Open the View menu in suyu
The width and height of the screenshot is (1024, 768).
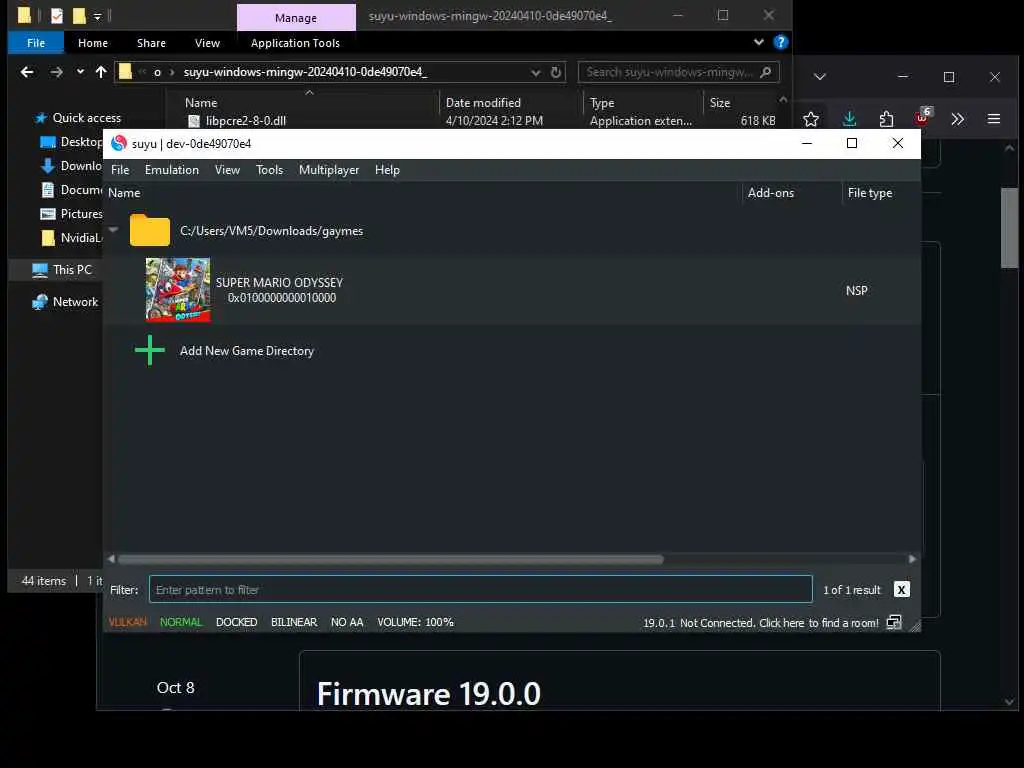tap(227, 170)
